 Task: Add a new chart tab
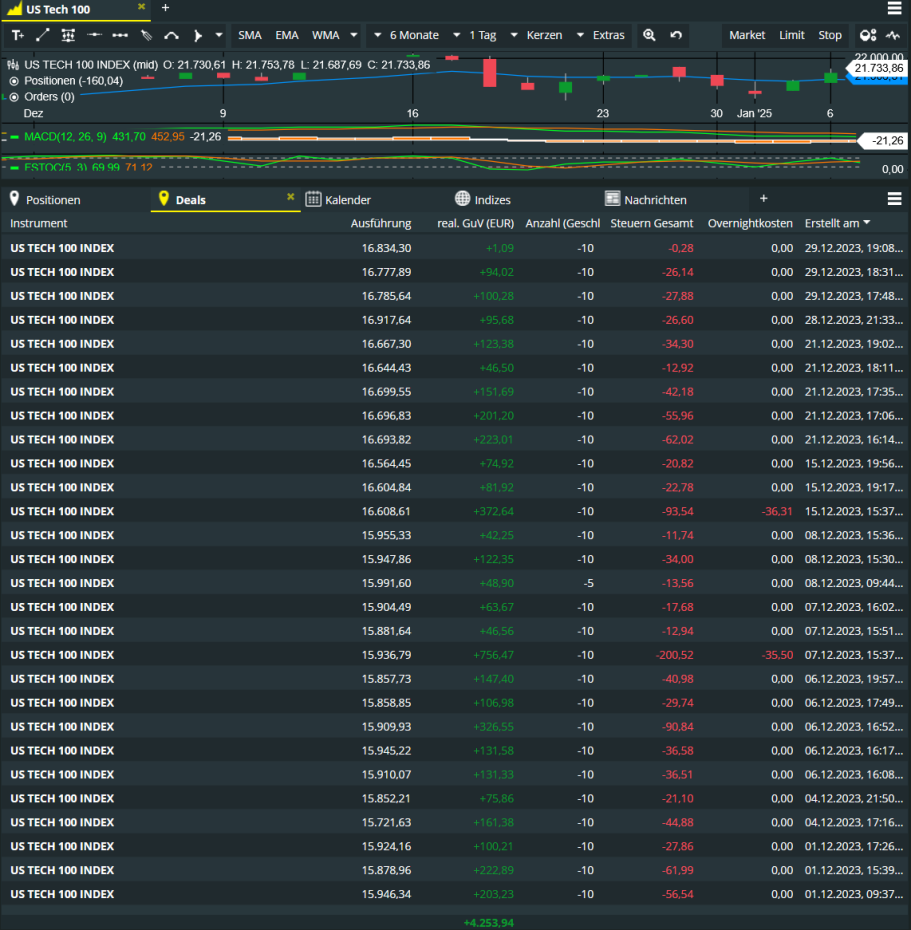165,8
